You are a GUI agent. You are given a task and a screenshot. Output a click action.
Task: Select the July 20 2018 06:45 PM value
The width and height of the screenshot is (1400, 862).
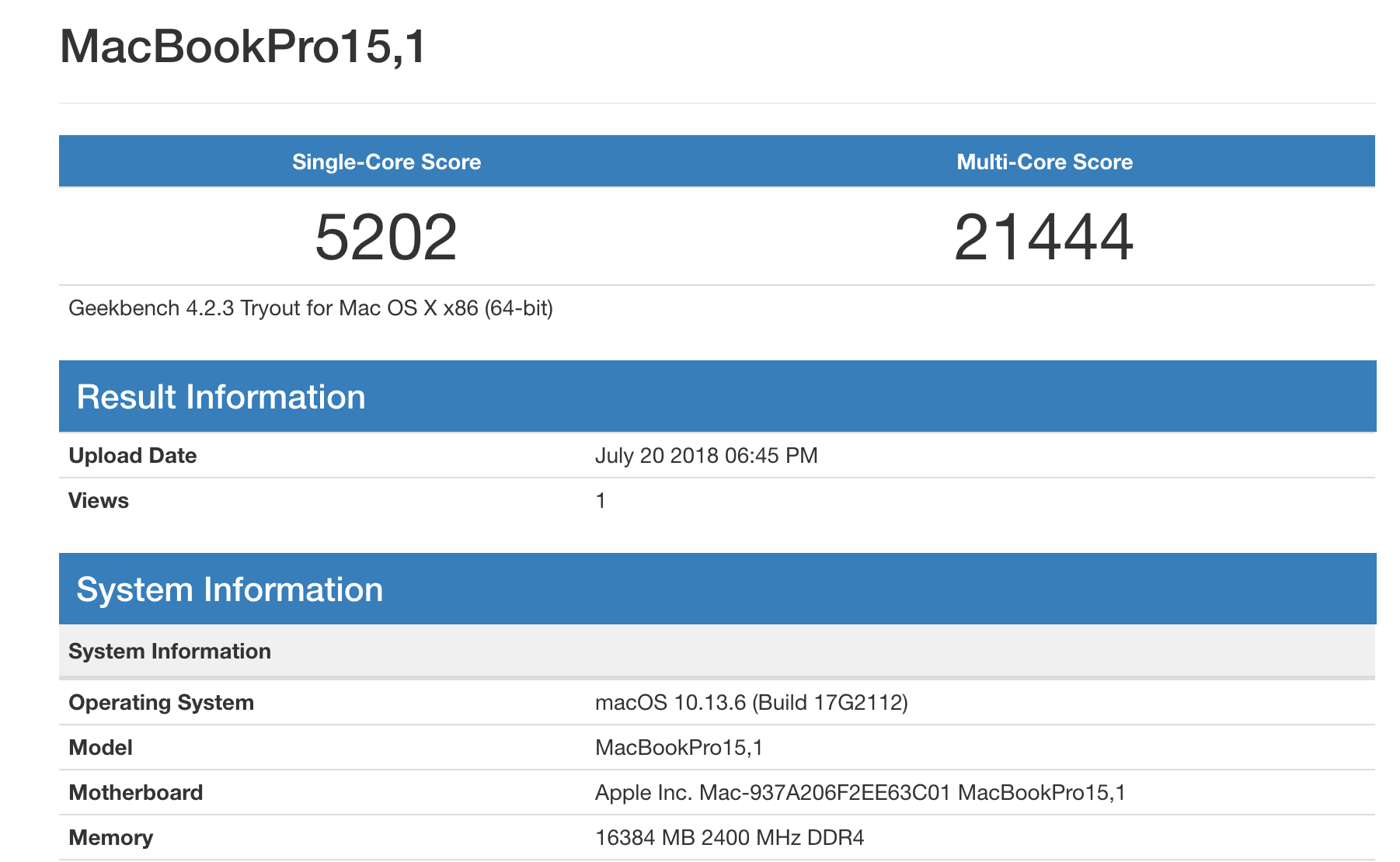point(706,456)
